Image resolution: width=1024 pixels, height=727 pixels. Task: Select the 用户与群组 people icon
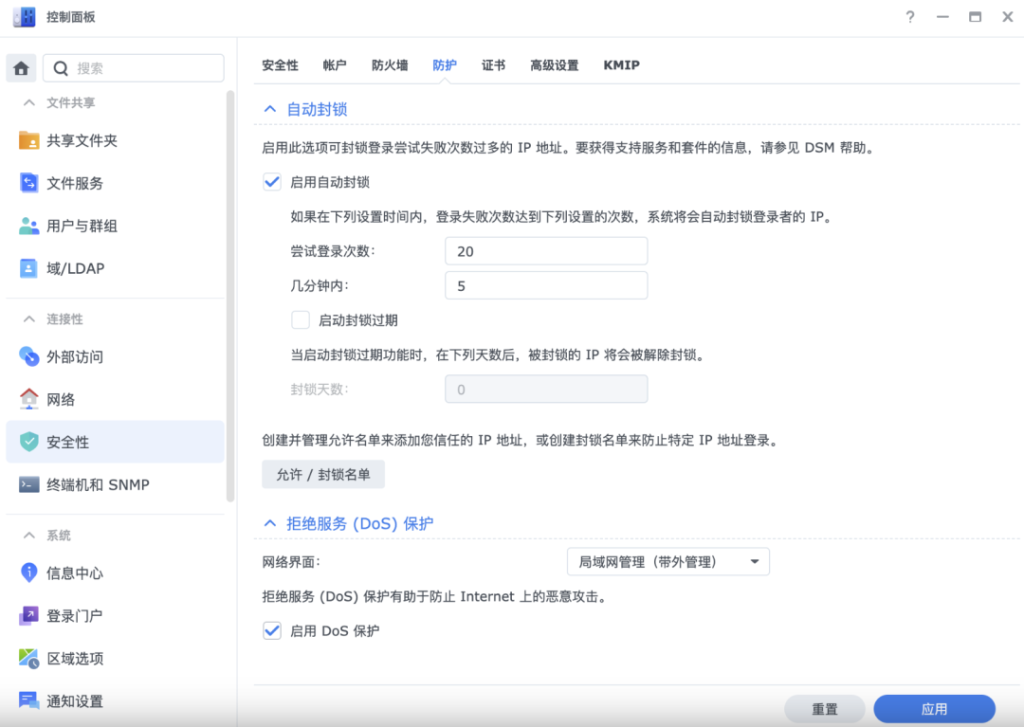coord(29,226)
